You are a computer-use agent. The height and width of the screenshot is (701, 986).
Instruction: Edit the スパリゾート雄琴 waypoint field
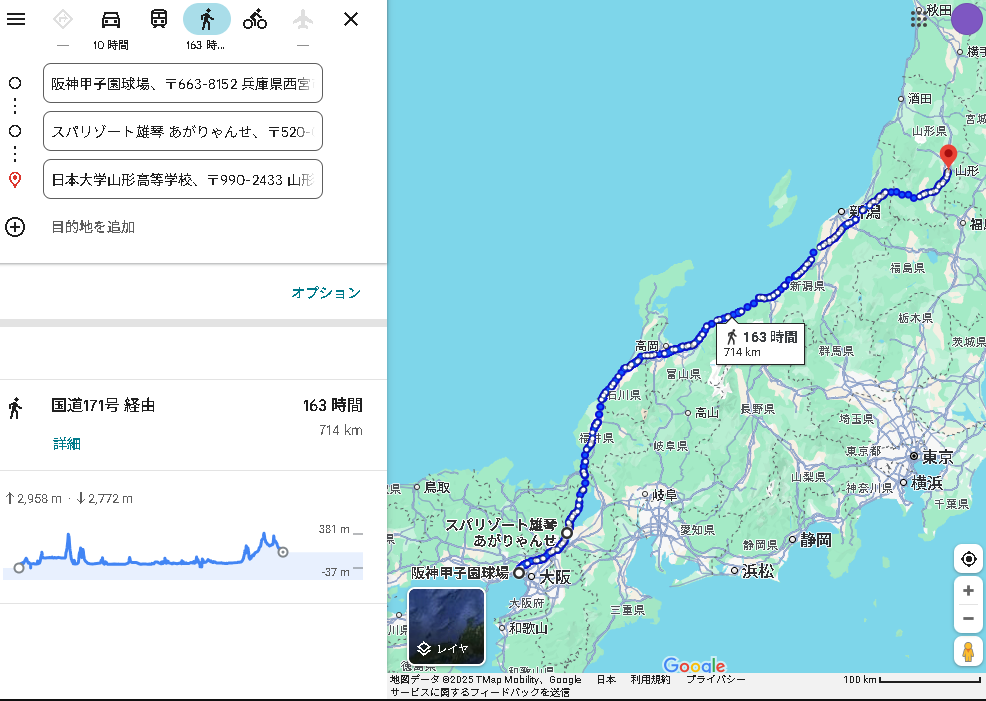point(182,131)
